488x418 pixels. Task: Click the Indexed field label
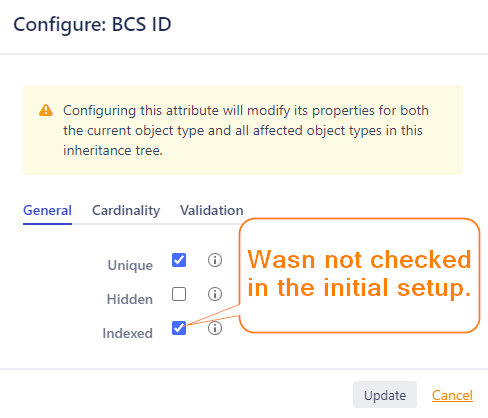point(127,333)
